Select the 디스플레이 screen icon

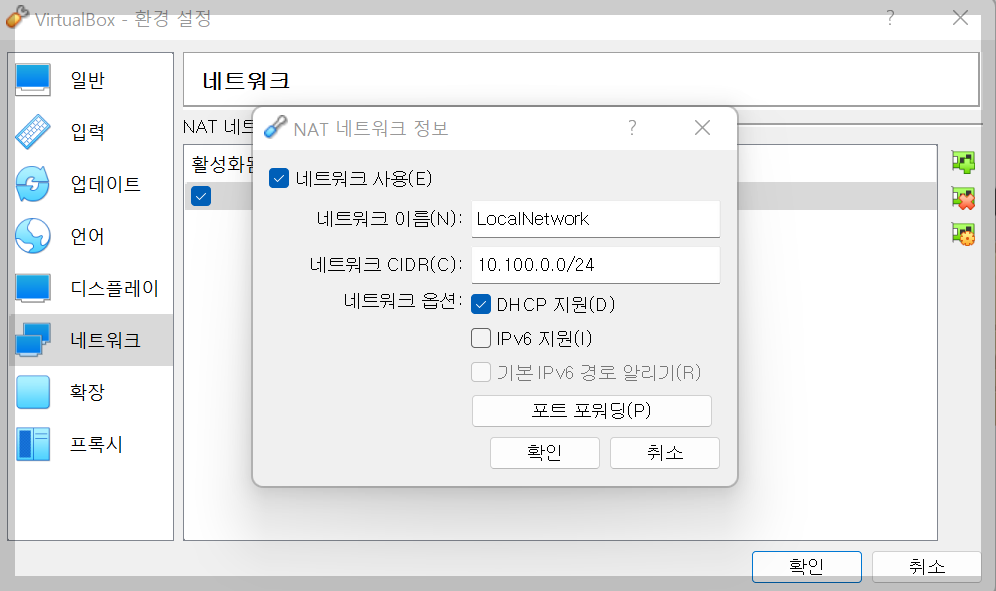[33, 288]
